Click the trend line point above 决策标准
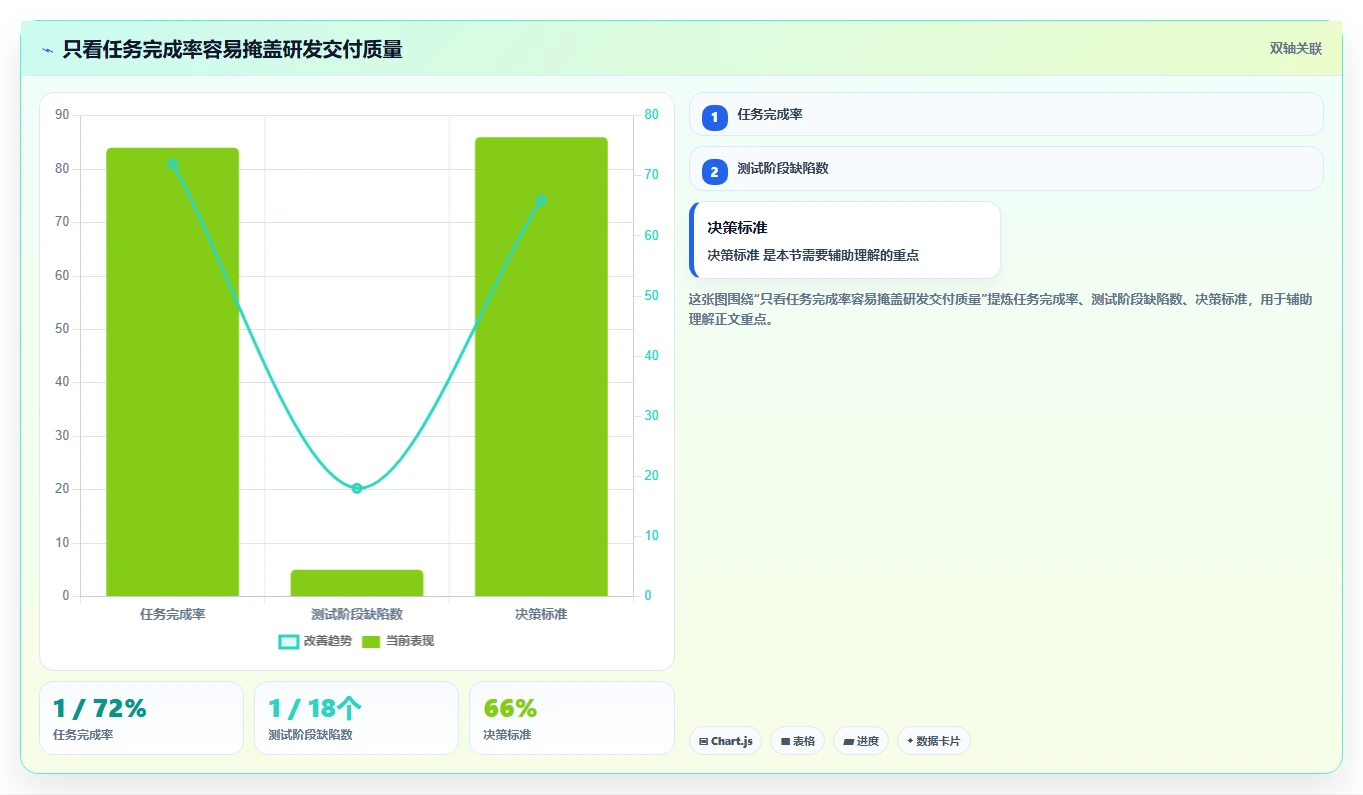Screen dimensions: 1363x795 541,200
